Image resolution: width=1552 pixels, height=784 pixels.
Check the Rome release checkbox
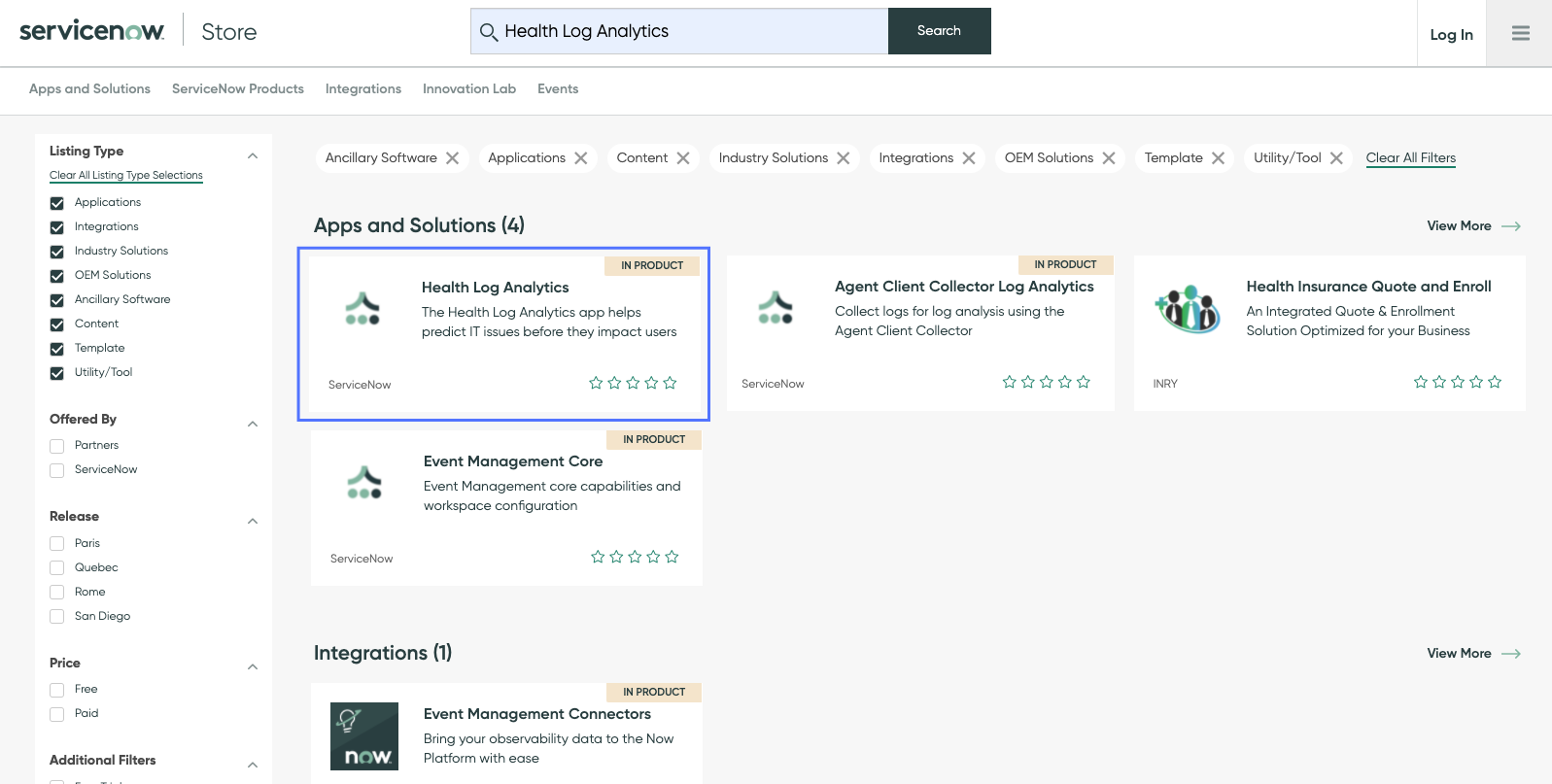(57, 593)
